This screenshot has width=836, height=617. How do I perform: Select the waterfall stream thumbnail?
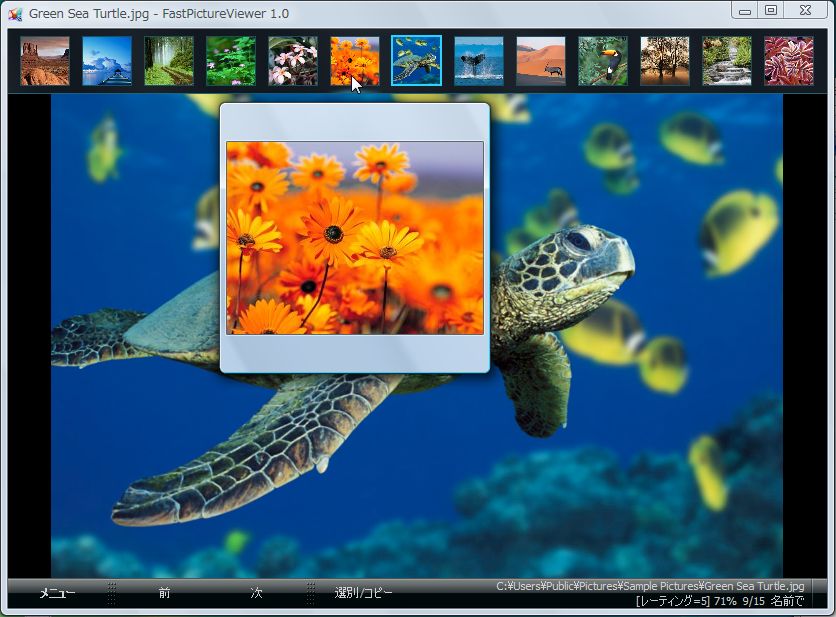(726, 61)
